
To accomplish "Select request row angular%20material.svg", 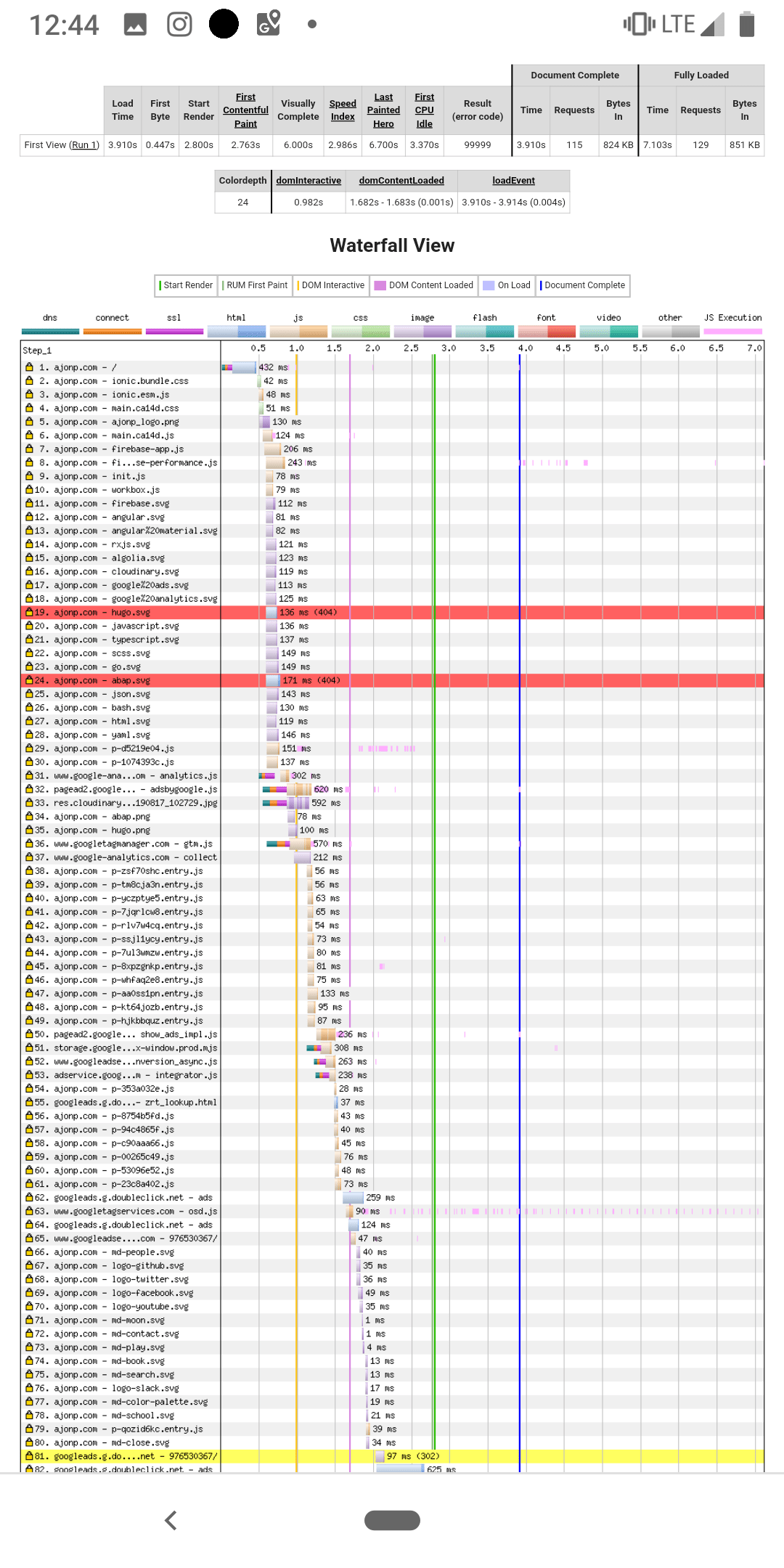I will 393,531.
